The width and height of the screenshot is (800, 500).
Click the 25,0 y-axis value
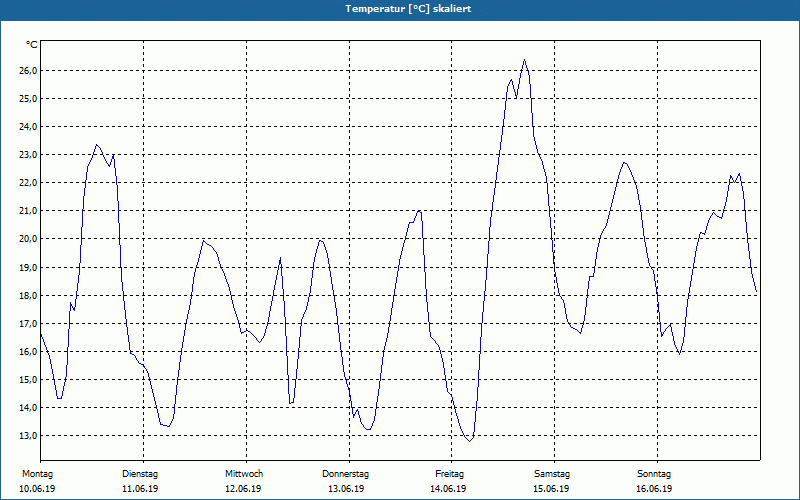[29, 98]
